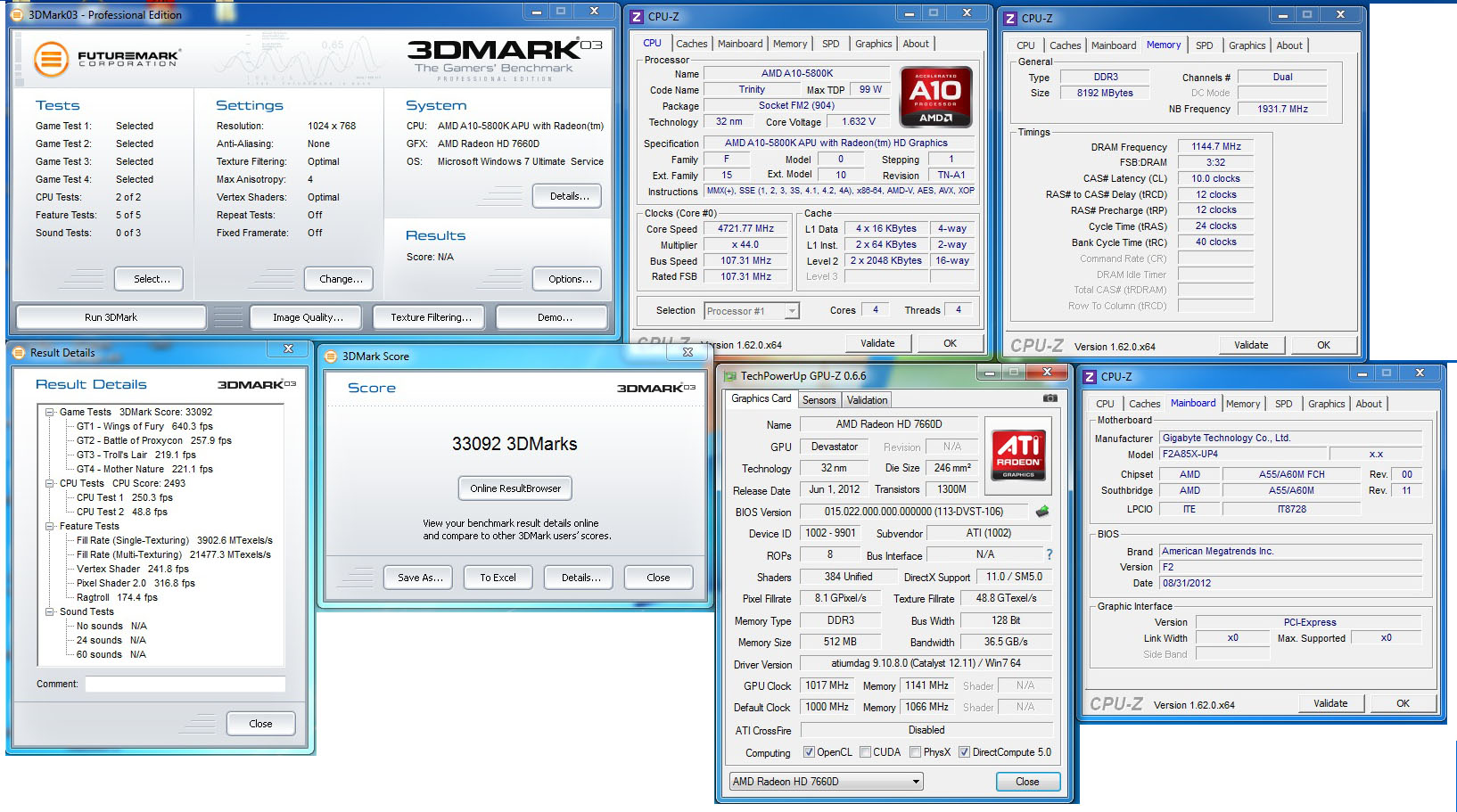
Task: Take a GPU-Z screenshot with the camera icon
Action: coord(1050,398)
